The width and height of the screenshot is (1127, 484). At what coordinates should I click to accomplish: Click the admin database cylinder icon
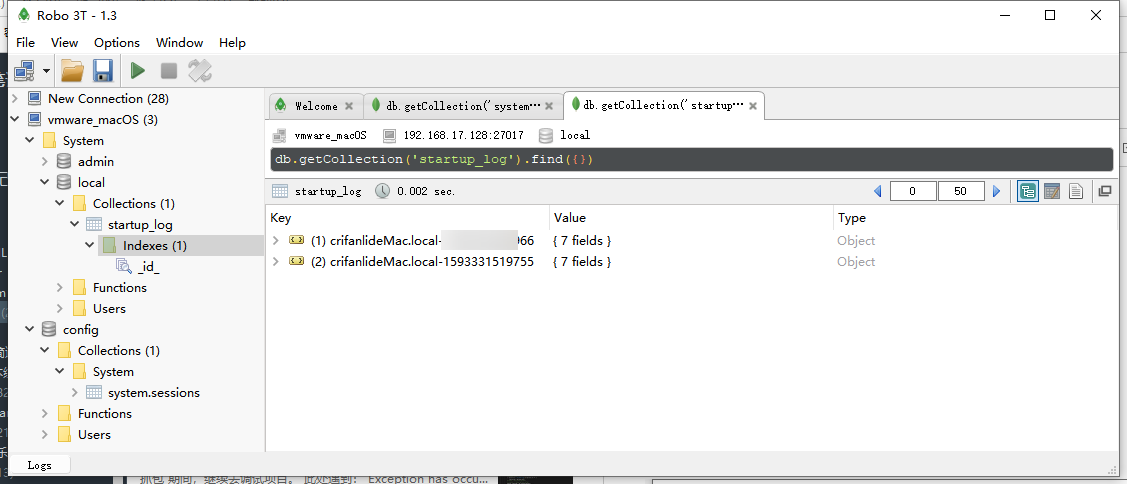point(64,161)
